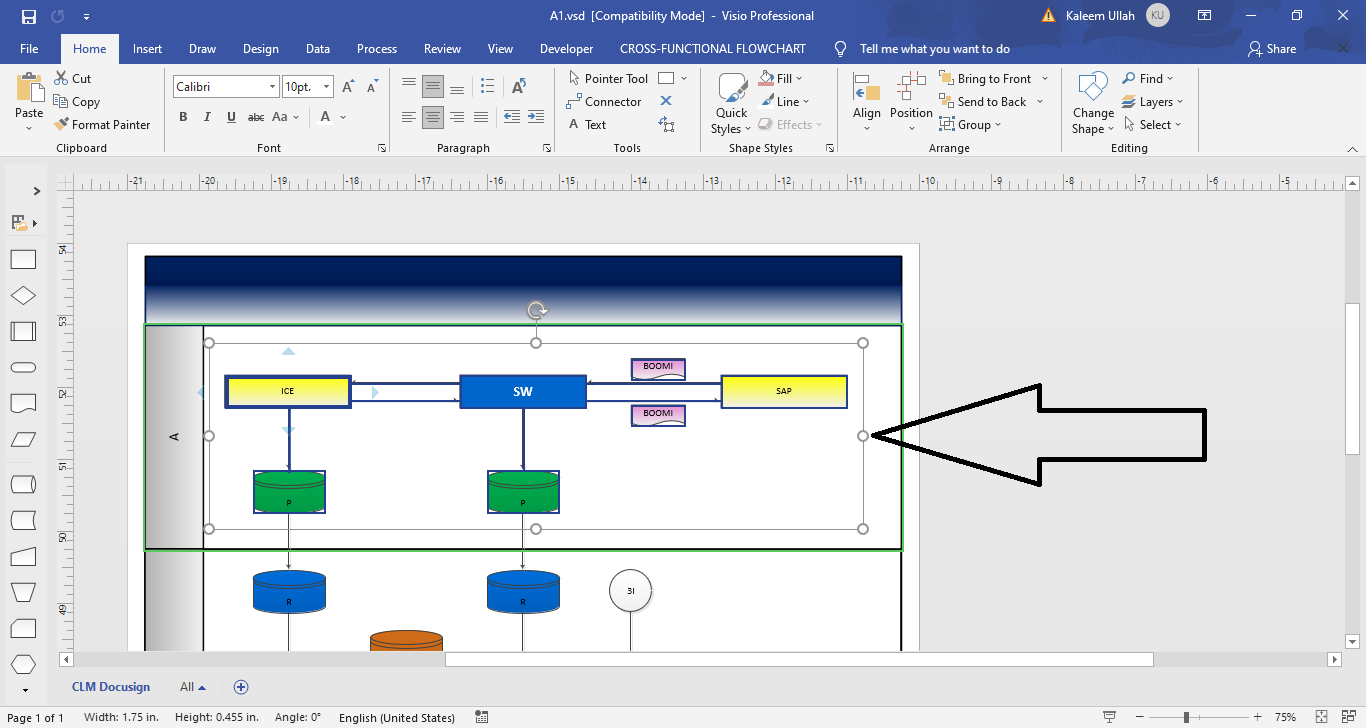Screen dimensions: 1366x728
Task: Open presentation mode from the status bar
Action: tap(1109, 717)
